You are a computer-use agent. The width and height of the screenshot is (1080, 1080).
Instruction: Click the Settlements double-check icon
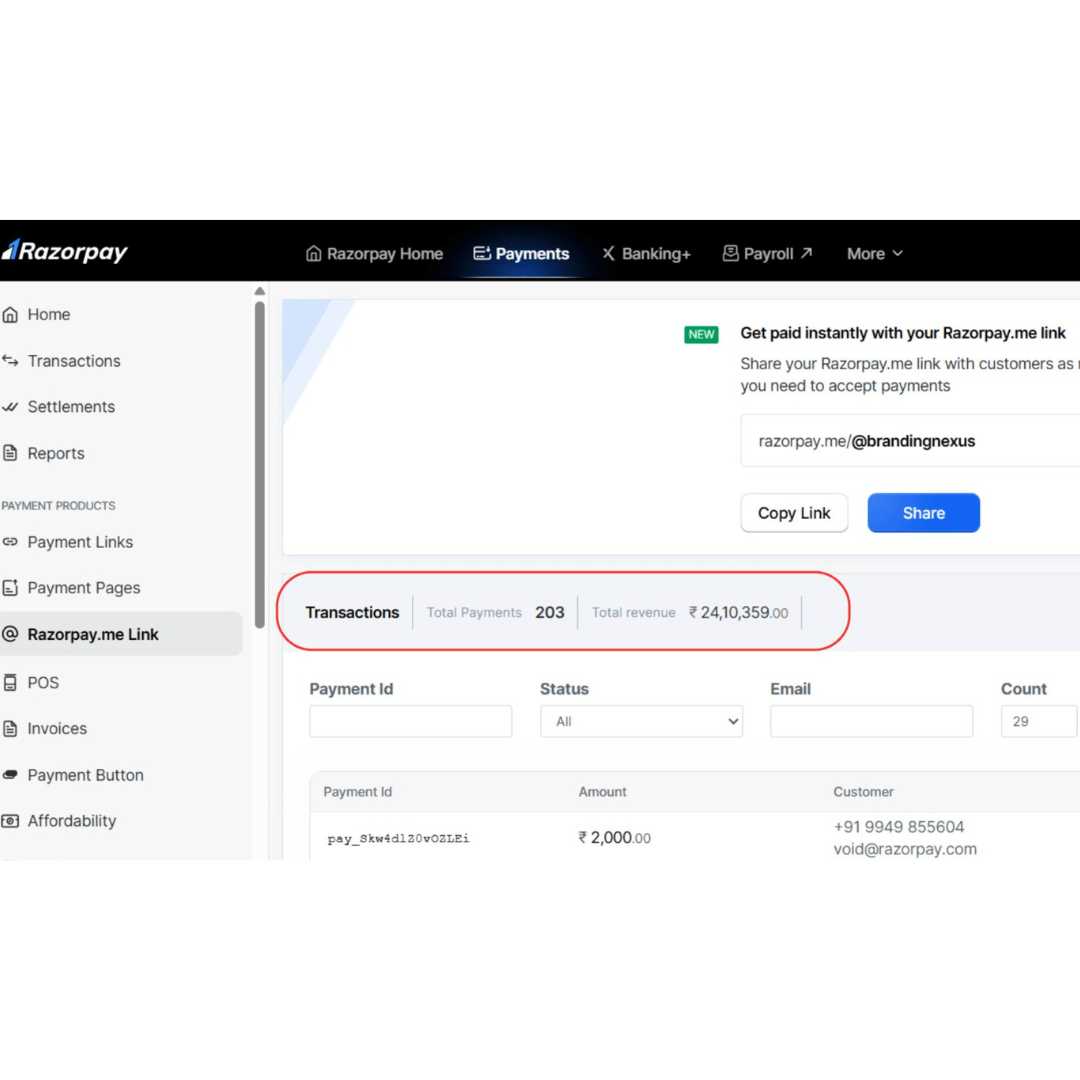point(10,407)
